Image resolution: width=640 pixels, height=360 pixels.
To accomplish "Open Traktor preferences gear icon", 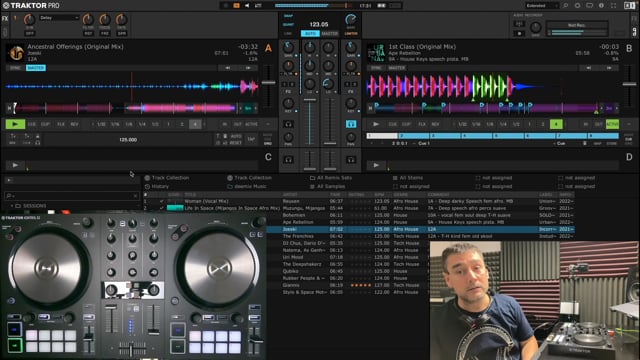I will click(x=577, y=6).
